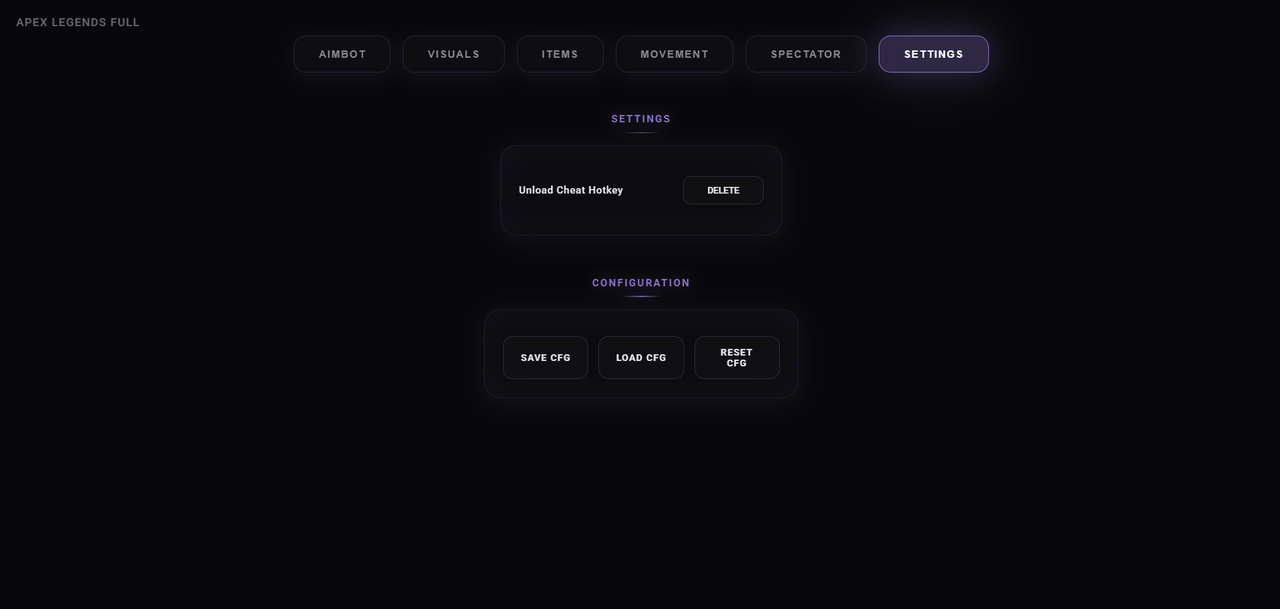Screen dimensions: 1280x609
Task: Click the purple divider under Settings heading
Action: tap(641, 132)
